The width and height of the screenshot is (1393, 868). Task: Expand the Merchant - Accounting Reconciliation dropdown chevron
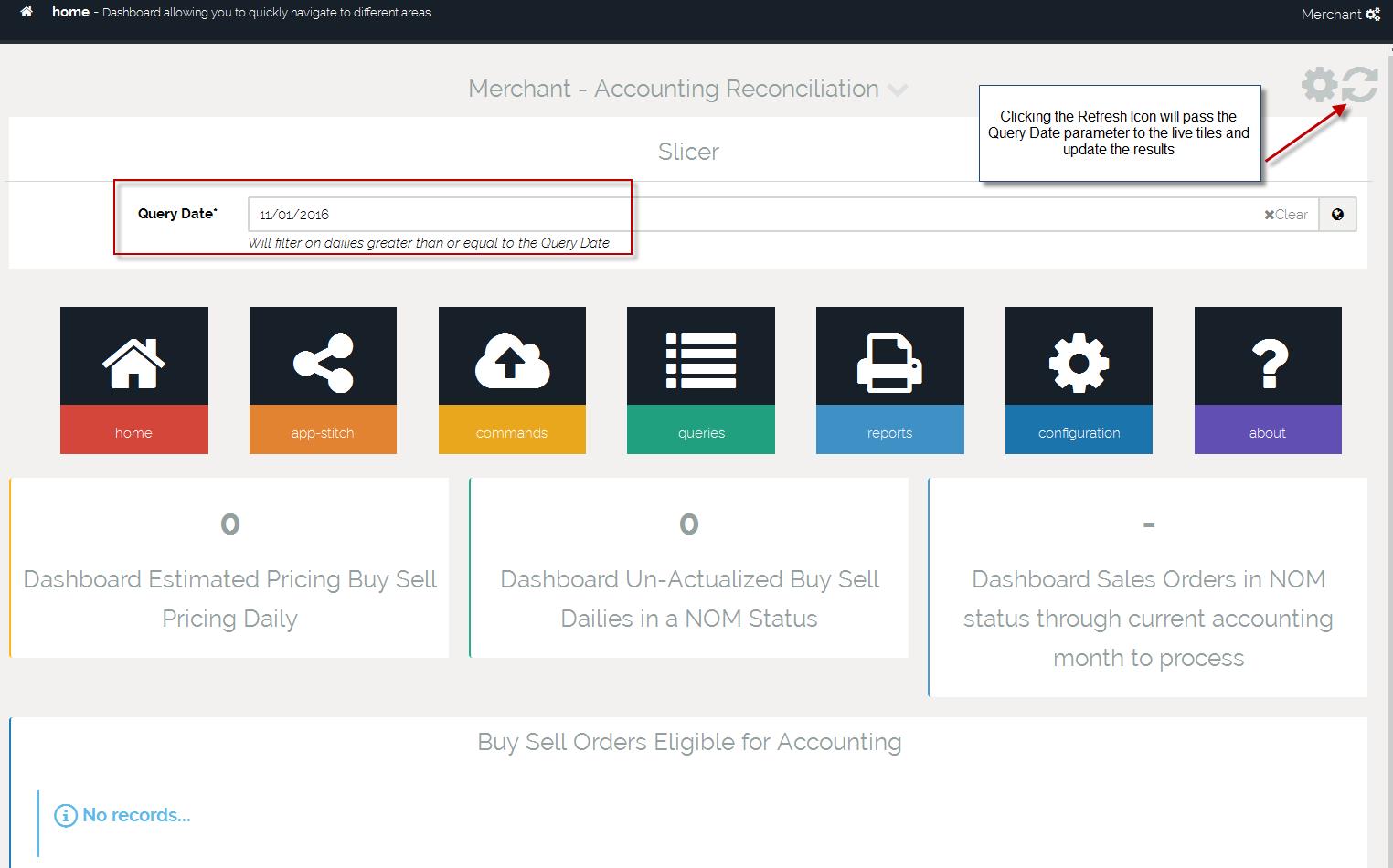[x=898, y=90]
